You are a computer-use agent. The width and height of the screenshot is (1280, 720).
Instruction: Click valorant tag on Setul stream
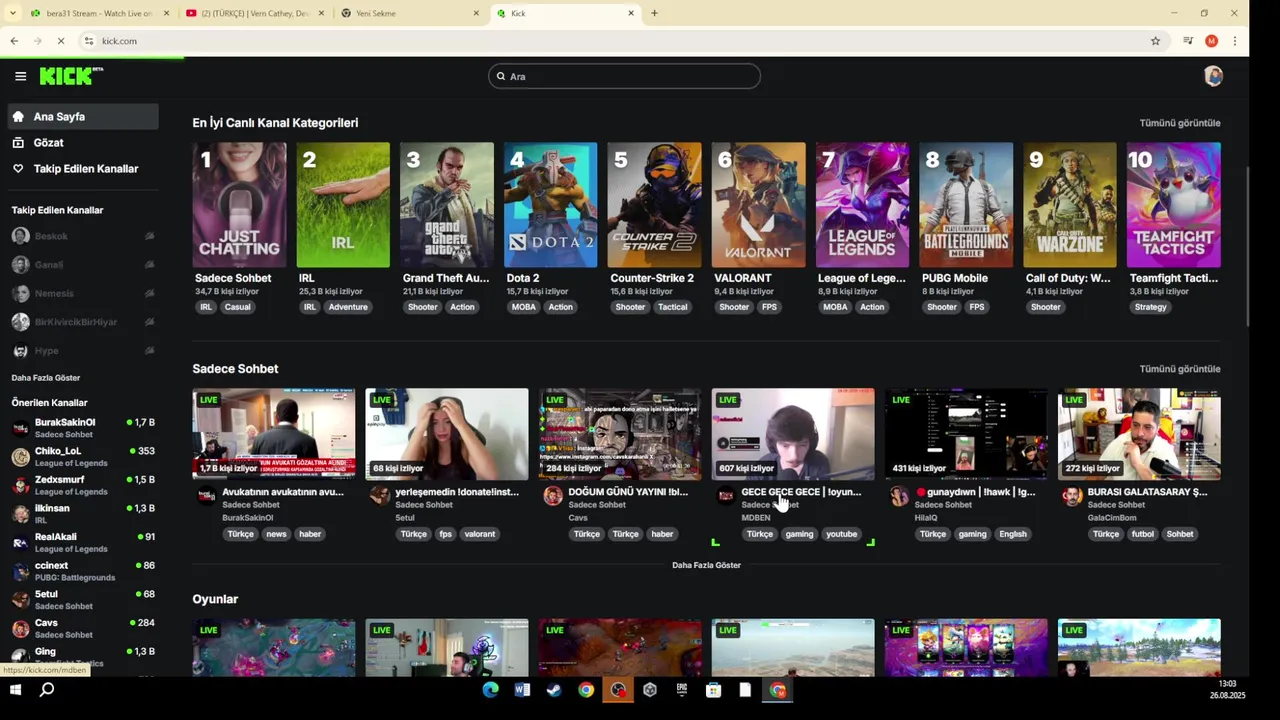pos(480,534)
